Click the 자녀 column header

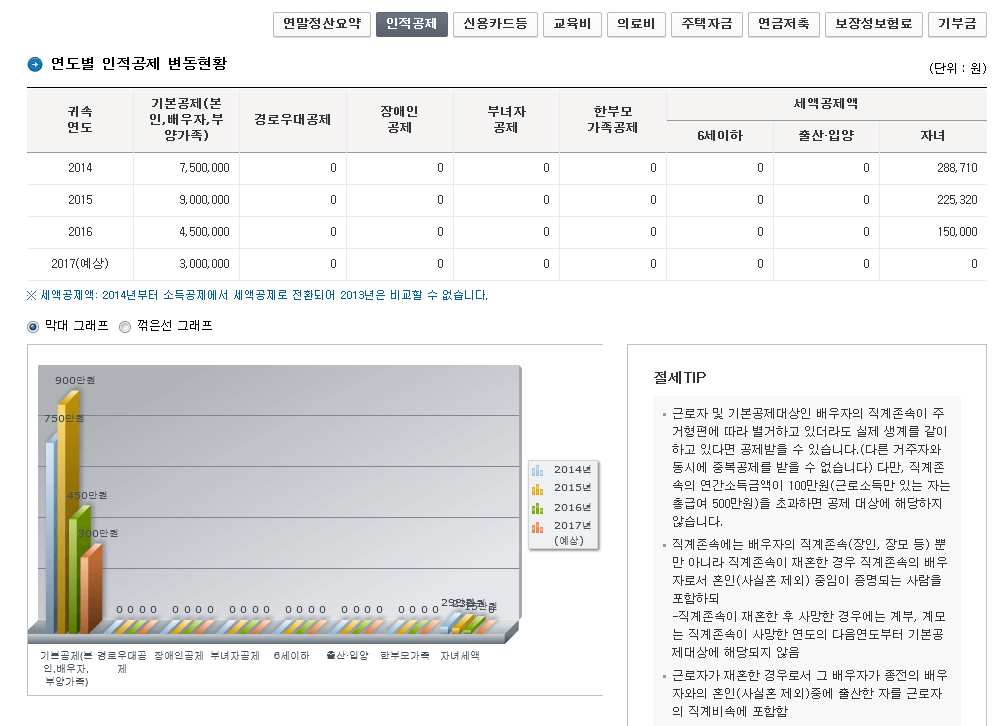pyautogui.click(x=933, y=136)
